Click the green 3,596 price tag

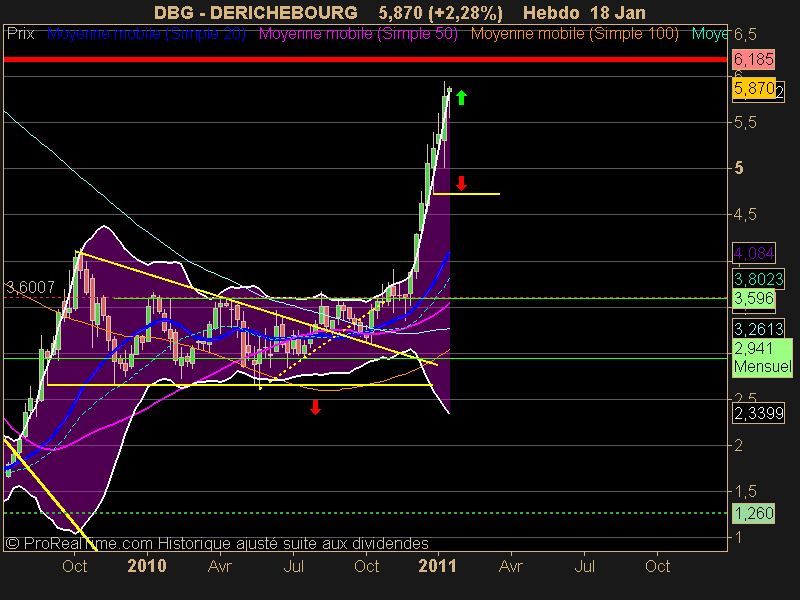[754, 298]
